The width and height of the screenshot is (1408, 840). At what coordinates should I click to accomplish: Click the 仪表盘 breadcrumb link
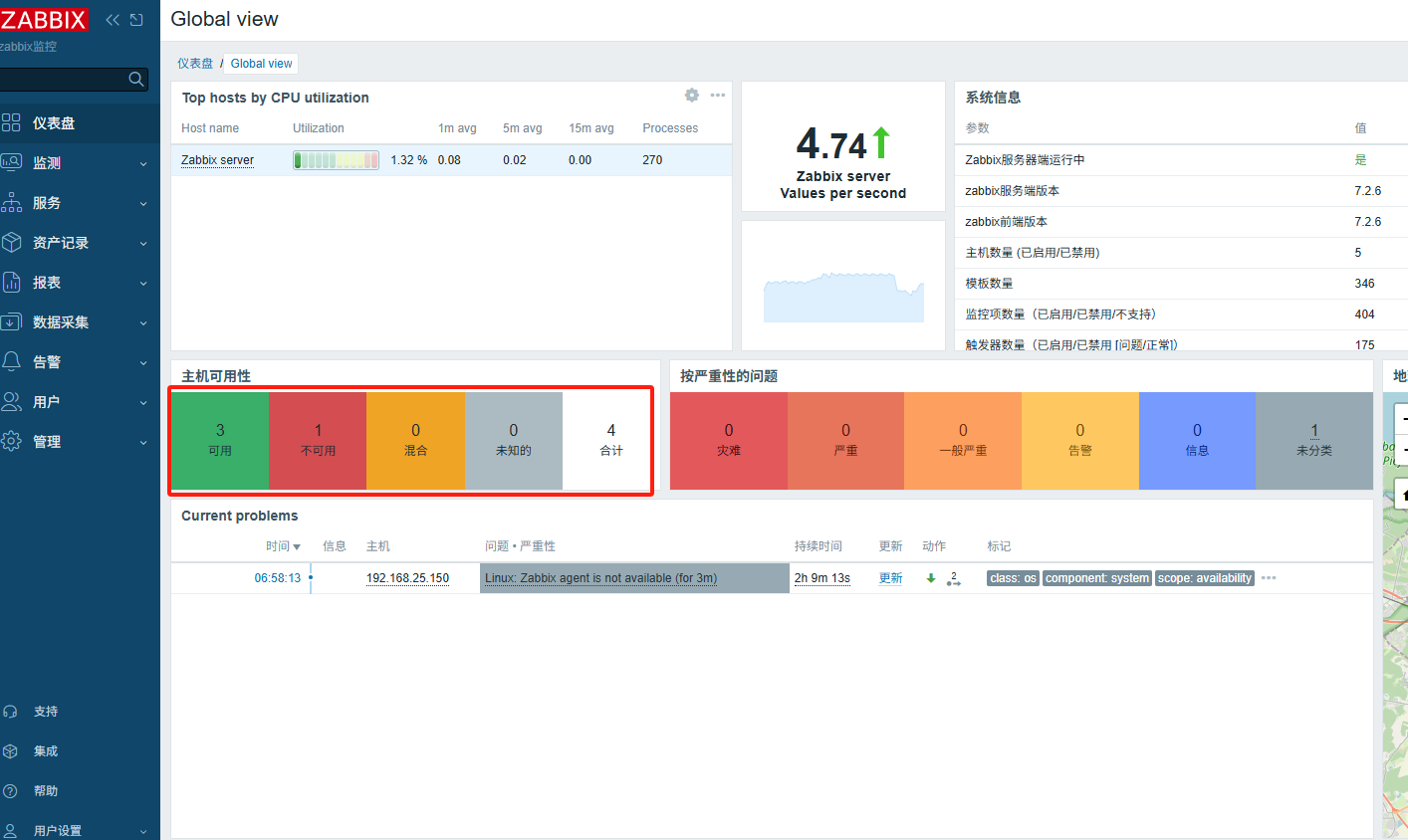click(x=195, y=63)
